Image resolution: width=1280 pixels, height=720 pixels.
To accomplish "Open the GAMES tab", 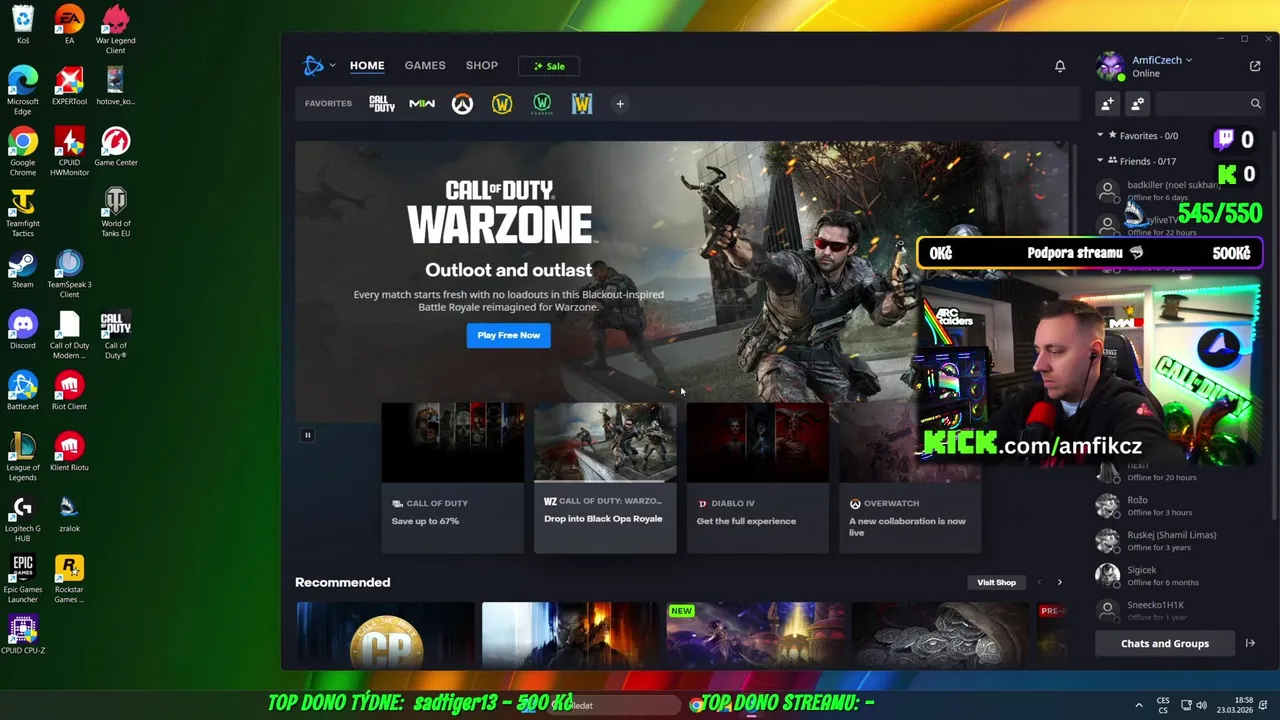I will (425, 66).
